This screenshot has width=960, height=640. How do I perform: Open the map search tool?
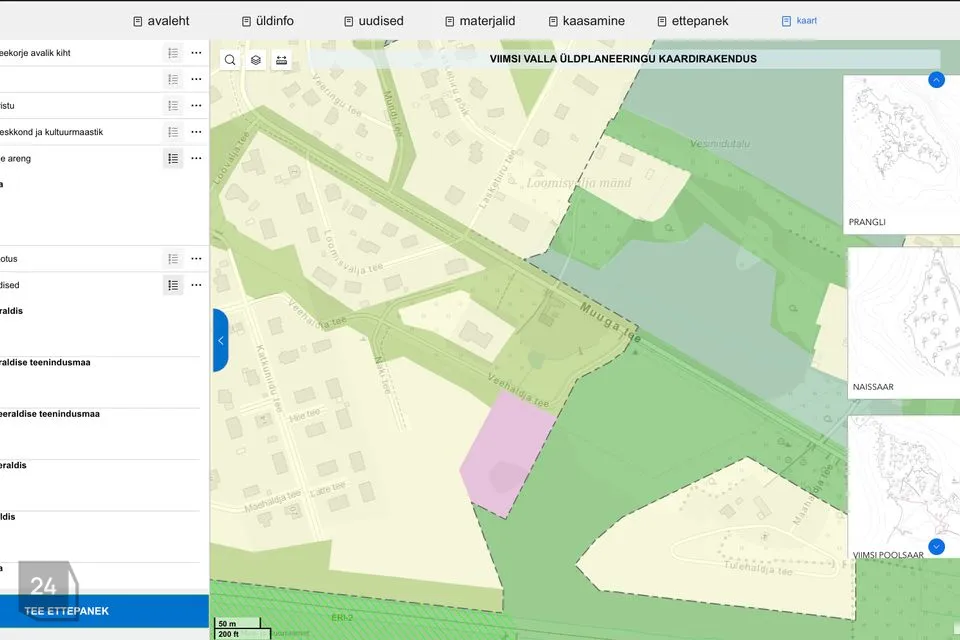pos(230,60)
